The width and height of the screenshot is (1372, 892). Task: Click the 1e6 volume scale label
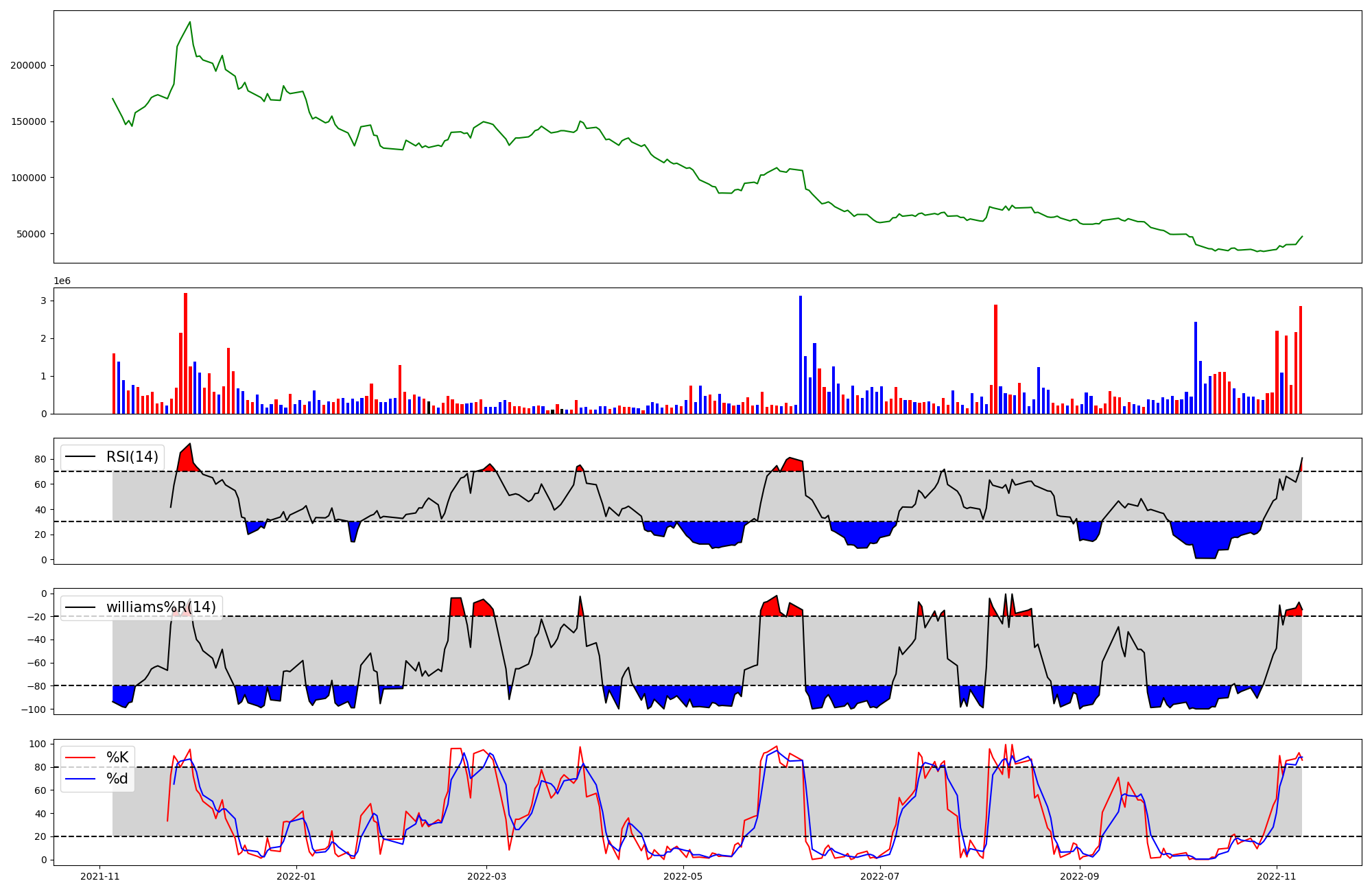[x=62, y=281]
